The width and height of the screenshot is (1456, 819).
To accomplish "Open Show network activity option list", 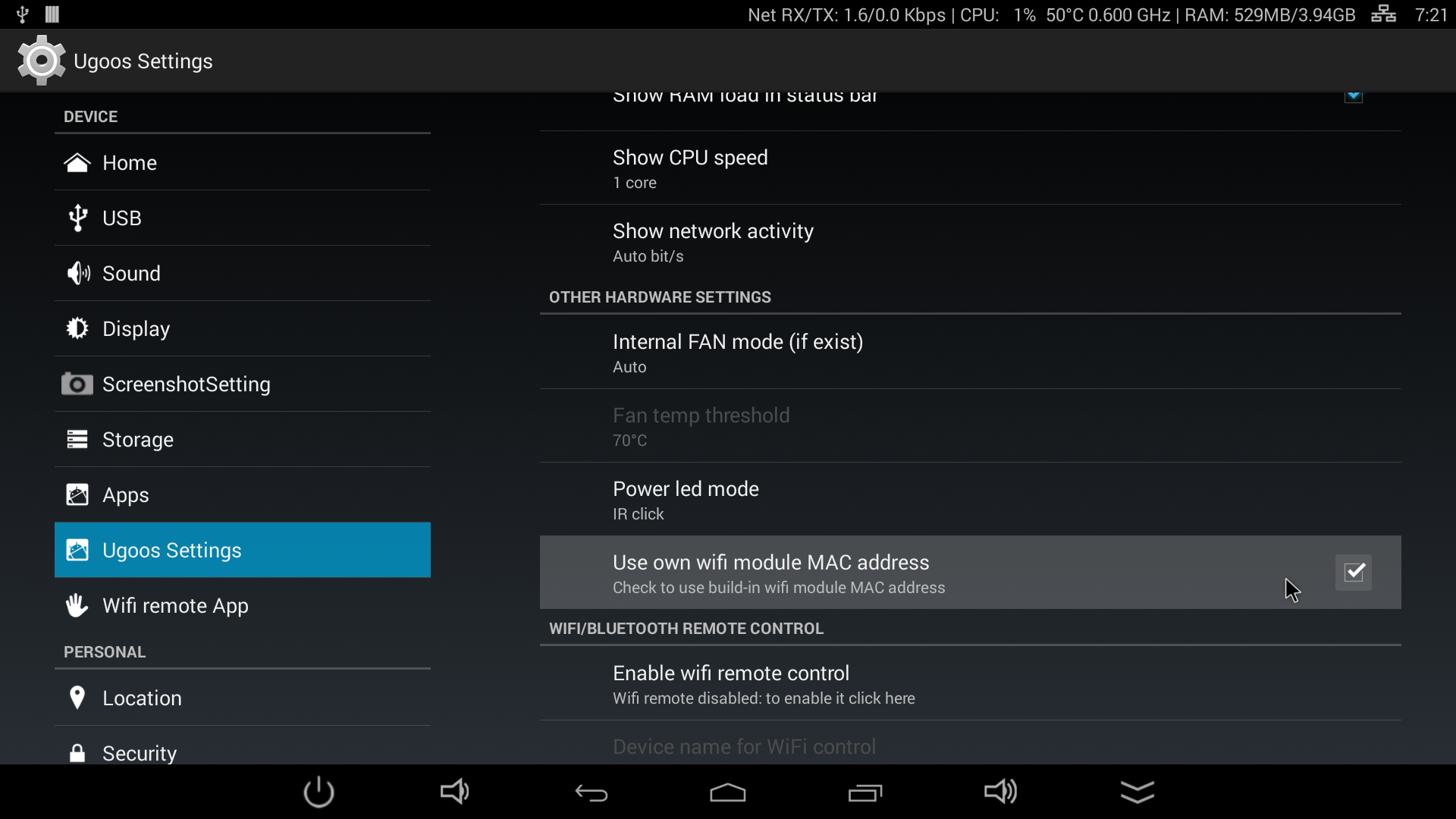I will click(x=970, y=242).
